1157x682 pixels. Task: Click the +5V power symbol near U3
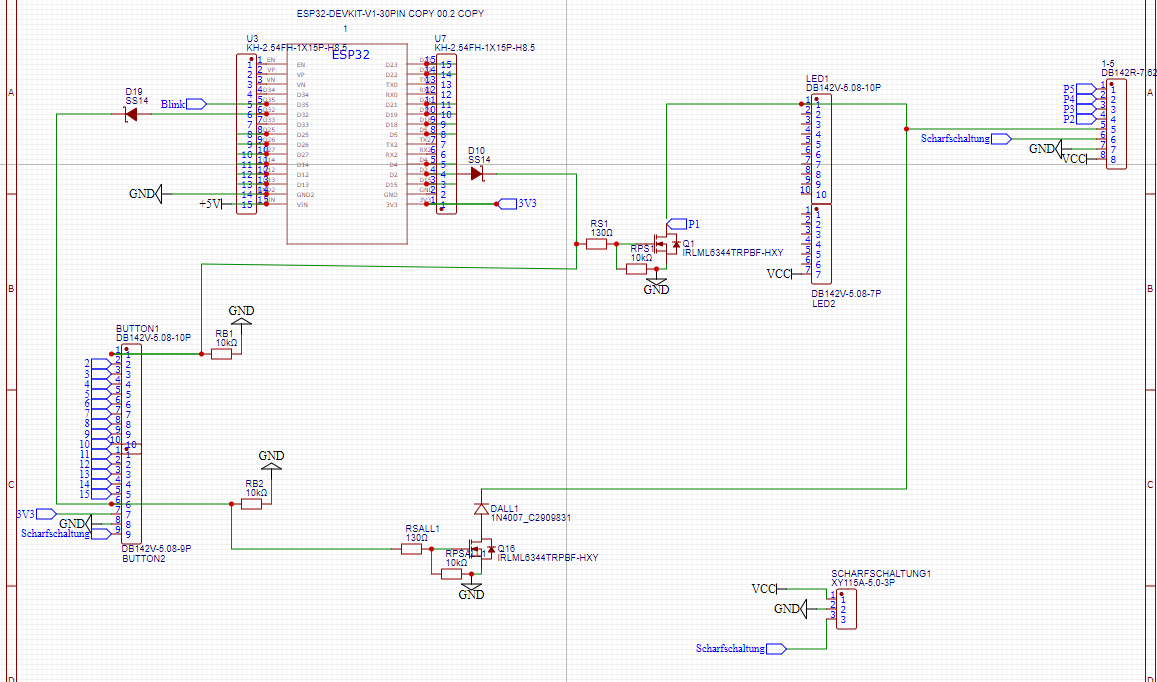(x=211, y=204)
